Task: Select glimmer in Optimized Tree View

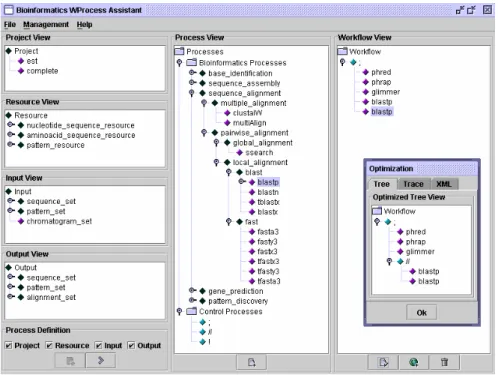Action: click(420, 252)
